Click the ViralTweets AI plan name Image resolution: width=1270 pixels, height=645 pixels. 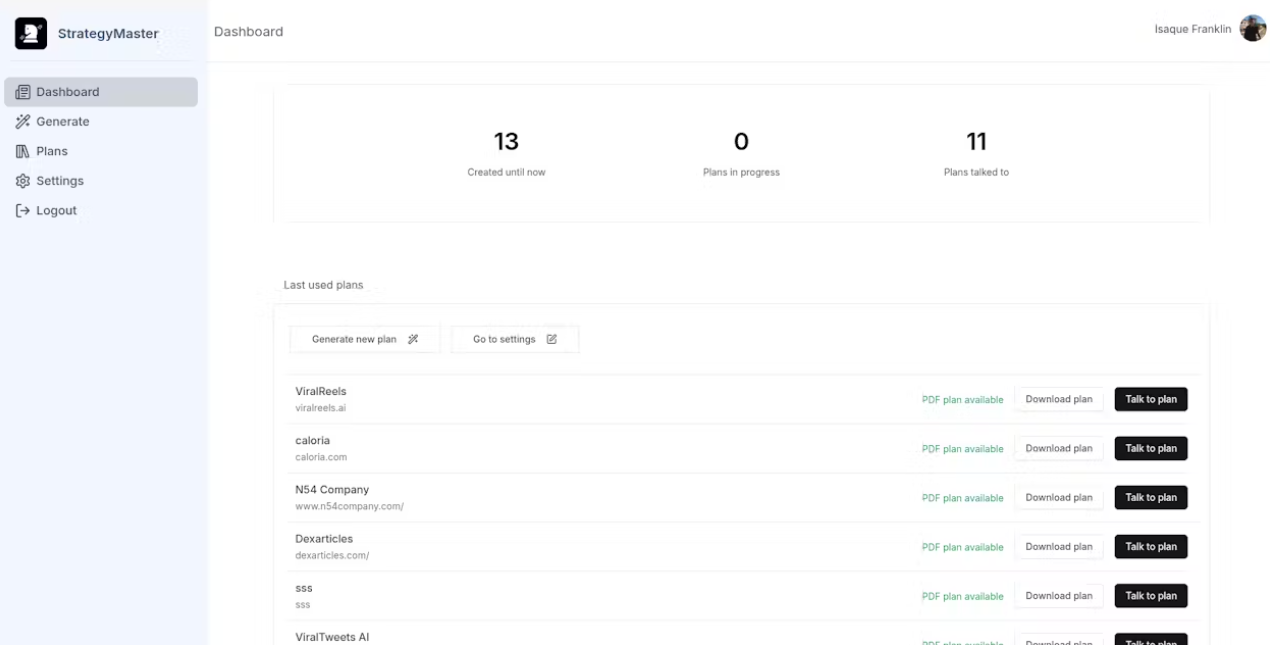[x=332, y=636]
